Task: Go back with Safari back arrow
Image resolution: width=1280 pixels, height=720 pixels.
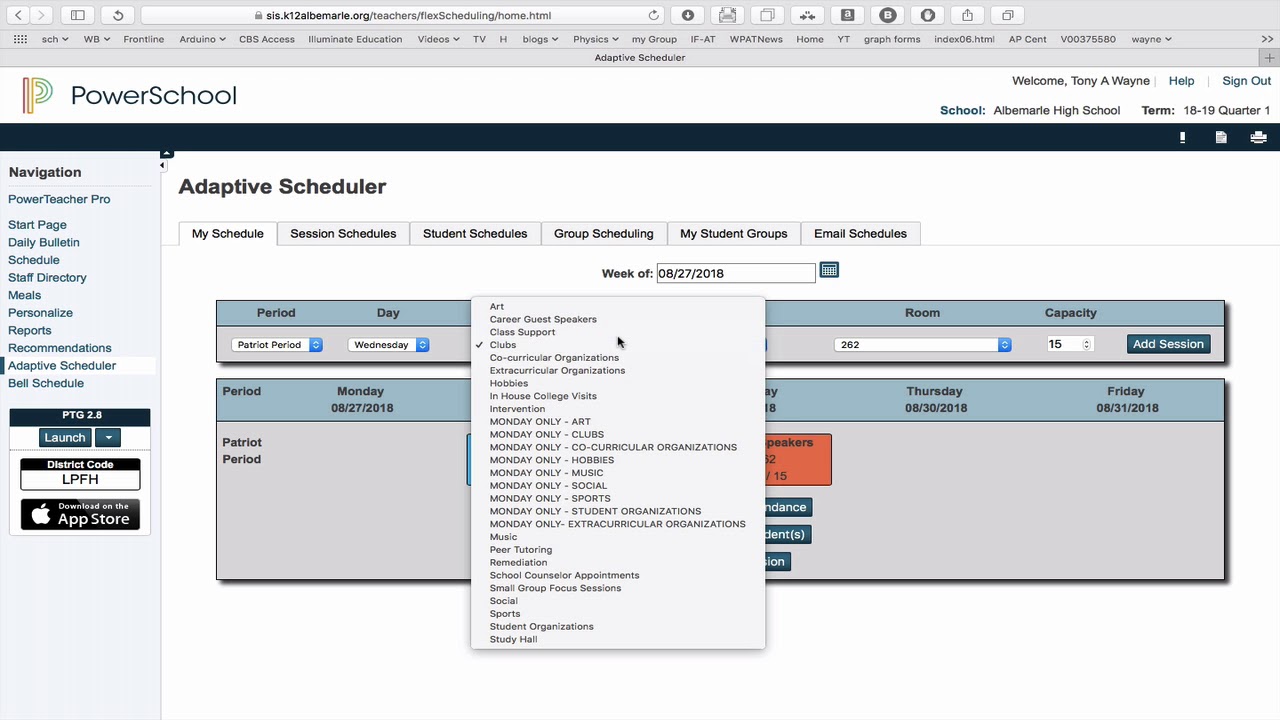Action: point(18,15)
